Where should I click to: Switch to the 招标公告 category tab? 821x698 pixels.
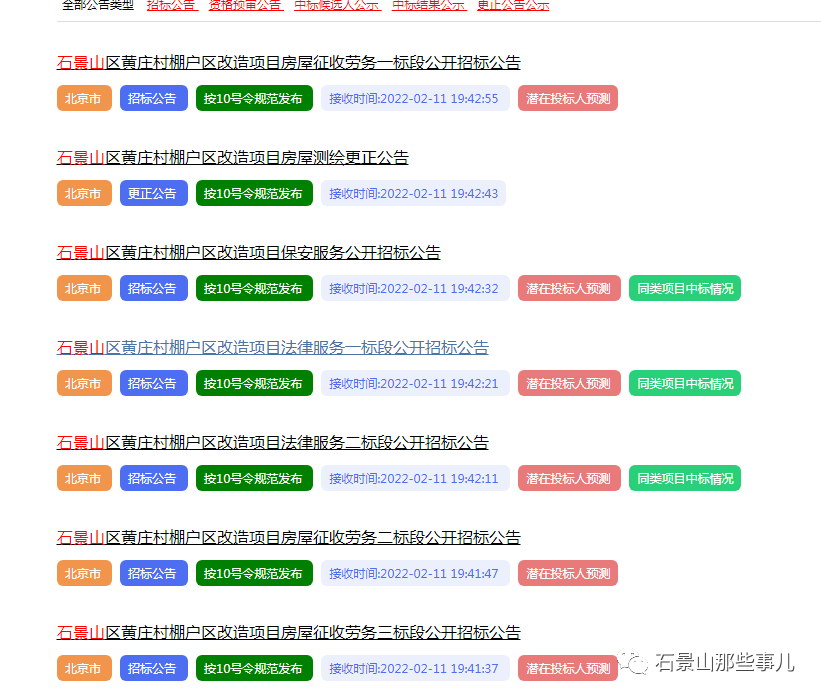pyautogui.click(x=170, y=6)
